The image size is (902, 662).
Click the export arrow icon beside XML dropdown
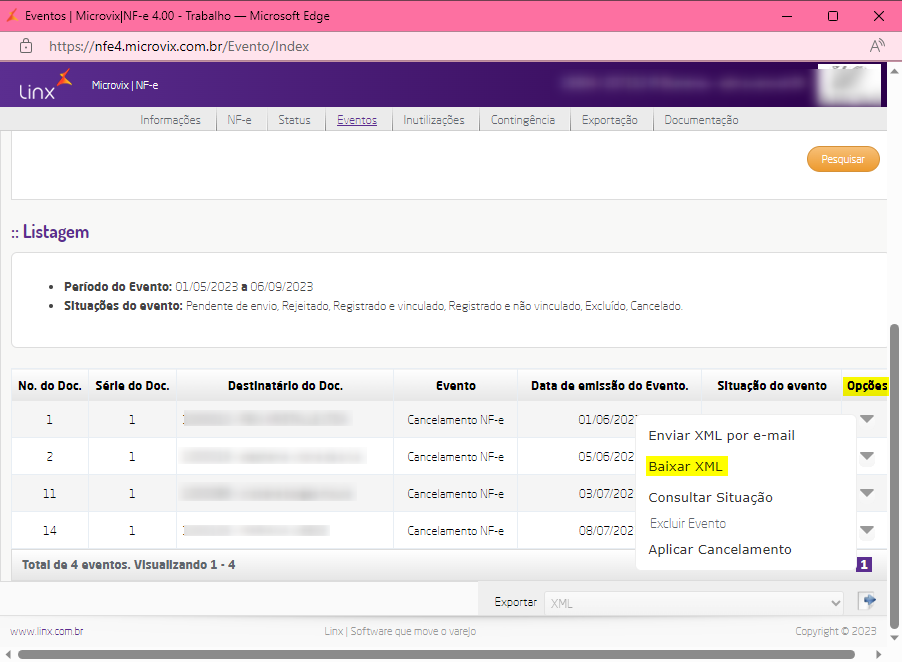pyautogui.click(x=867, y=602)
